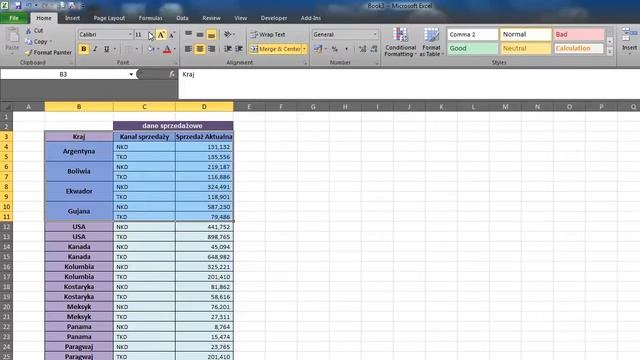Open the Developer tab

coord(273,18)
